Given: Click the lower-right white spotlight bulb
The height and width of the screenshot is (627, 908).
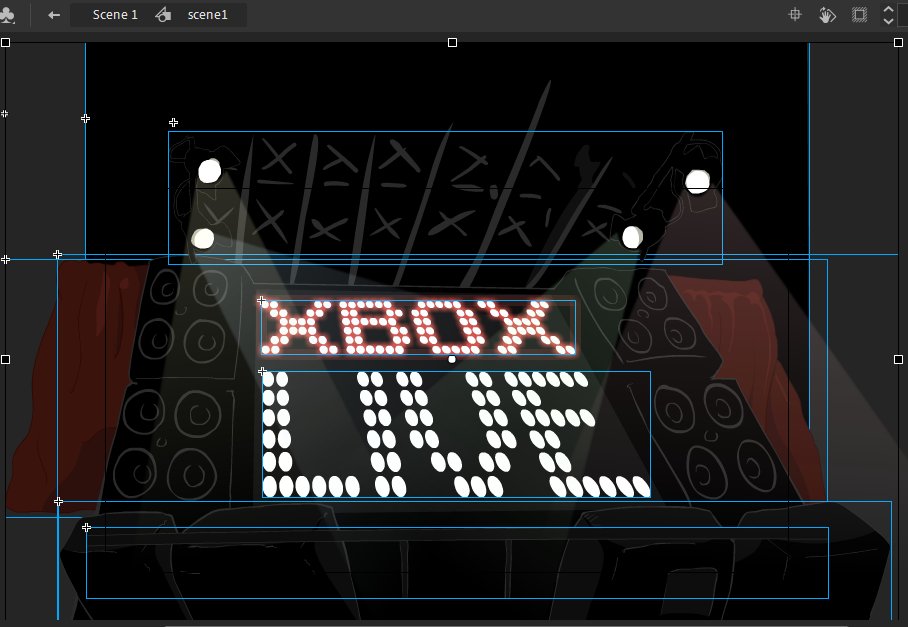Looking at the screenshot, I should [x=632, y=237].
